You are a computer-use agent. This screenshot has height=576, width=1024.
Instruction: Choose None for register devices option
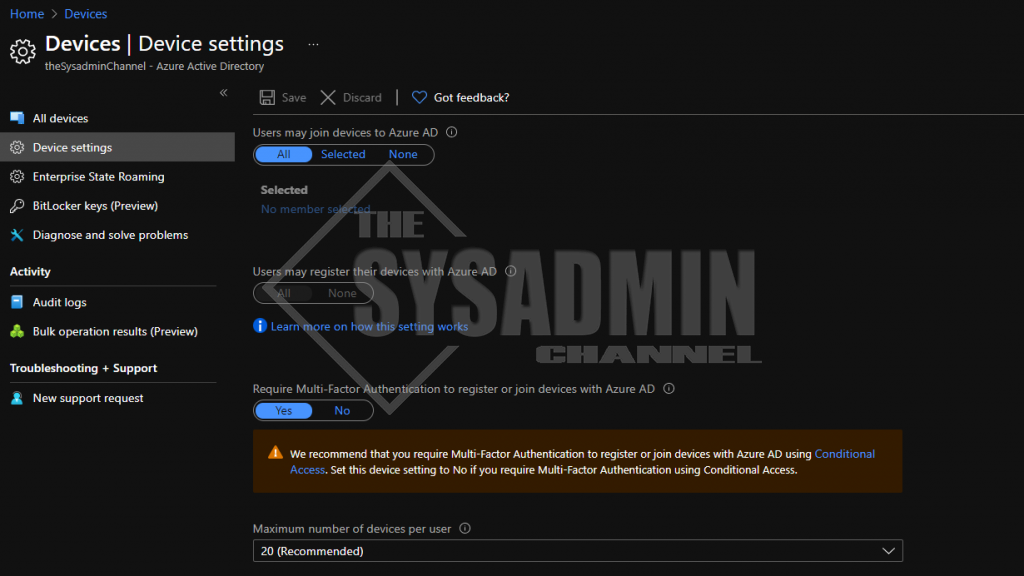point(342,293)
